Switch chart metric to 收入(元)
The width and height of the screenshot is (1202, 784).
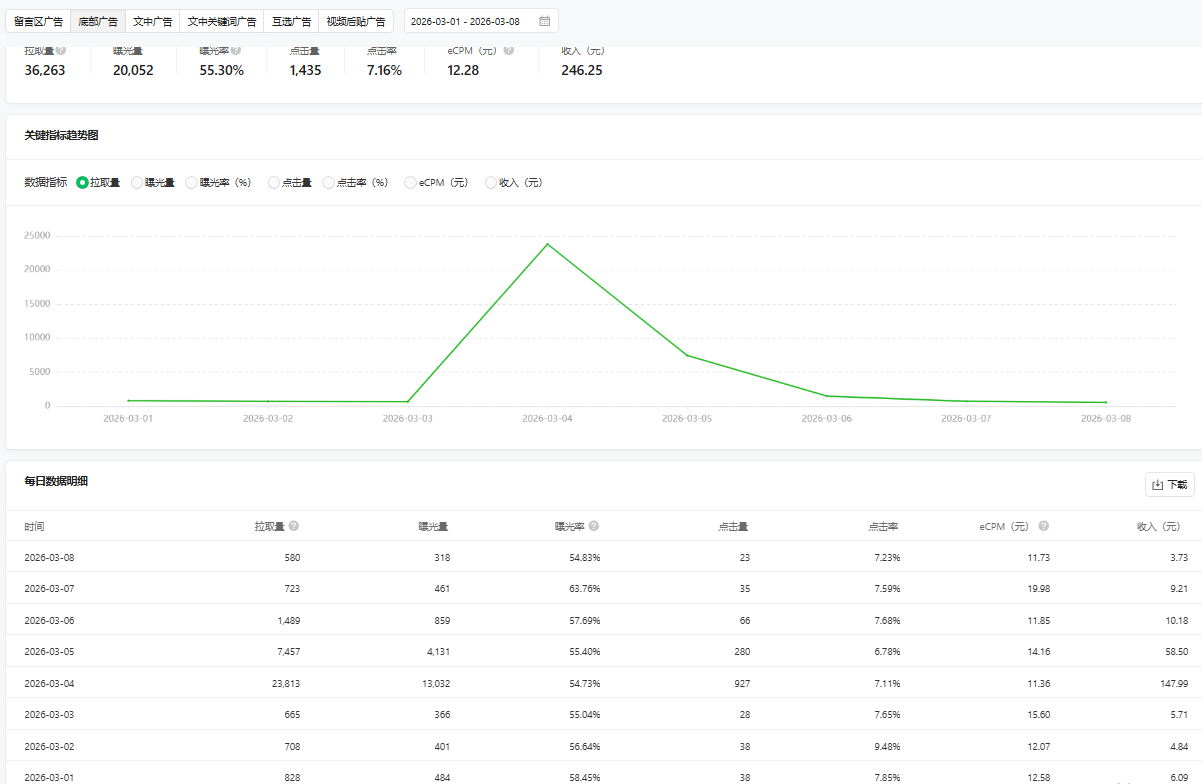tap(491, 183)
